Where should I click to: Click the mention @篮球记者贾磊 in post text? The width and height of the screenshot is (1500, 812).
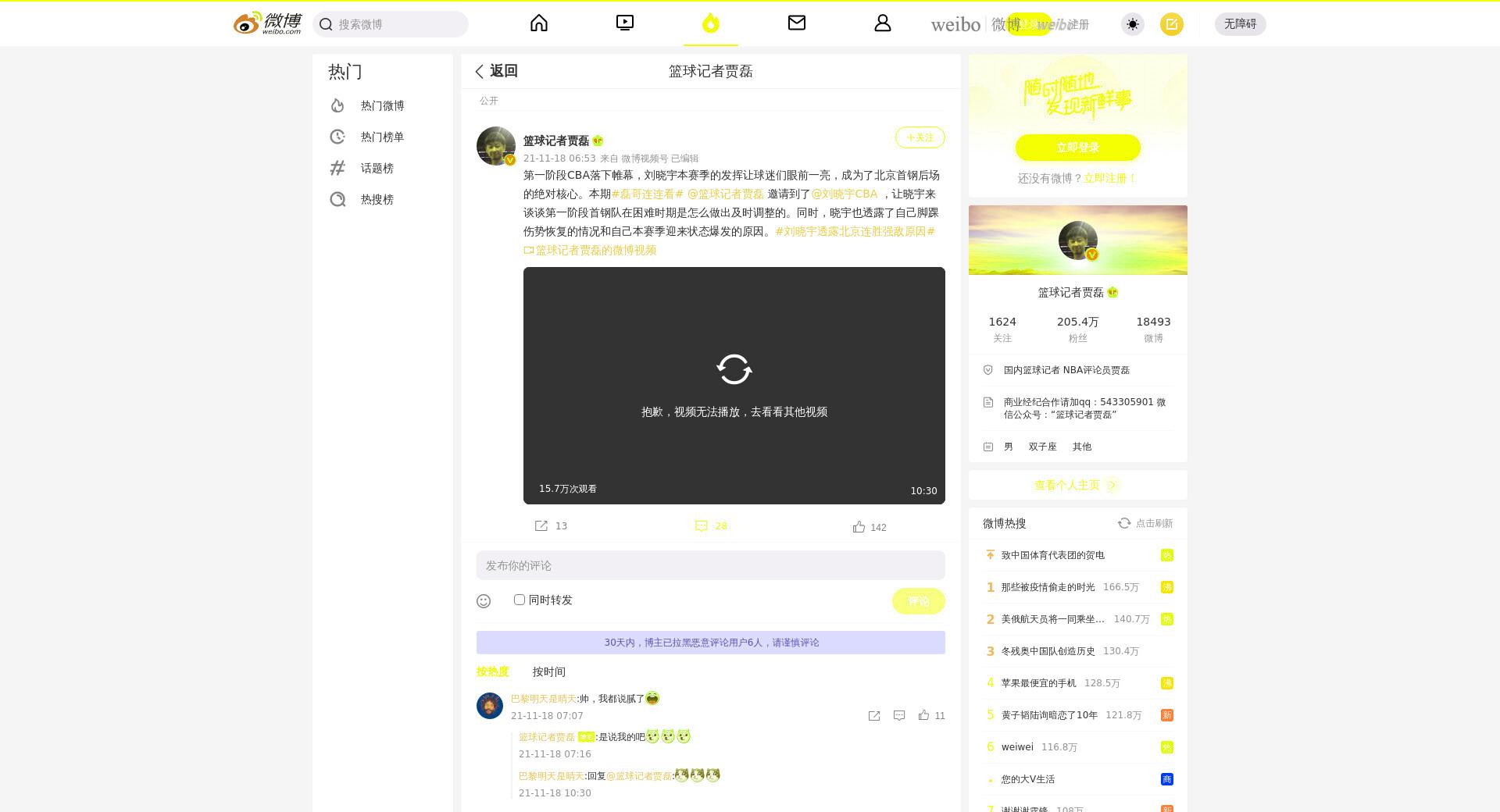click(725, 194)
